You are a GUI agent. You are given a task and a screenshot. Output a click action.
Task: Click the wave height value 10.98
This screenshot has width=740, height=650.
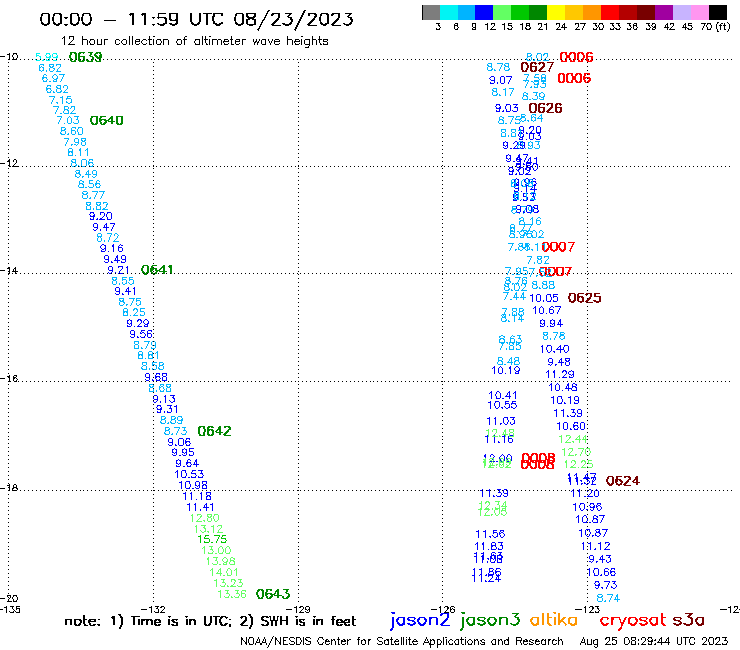(193, 486)
